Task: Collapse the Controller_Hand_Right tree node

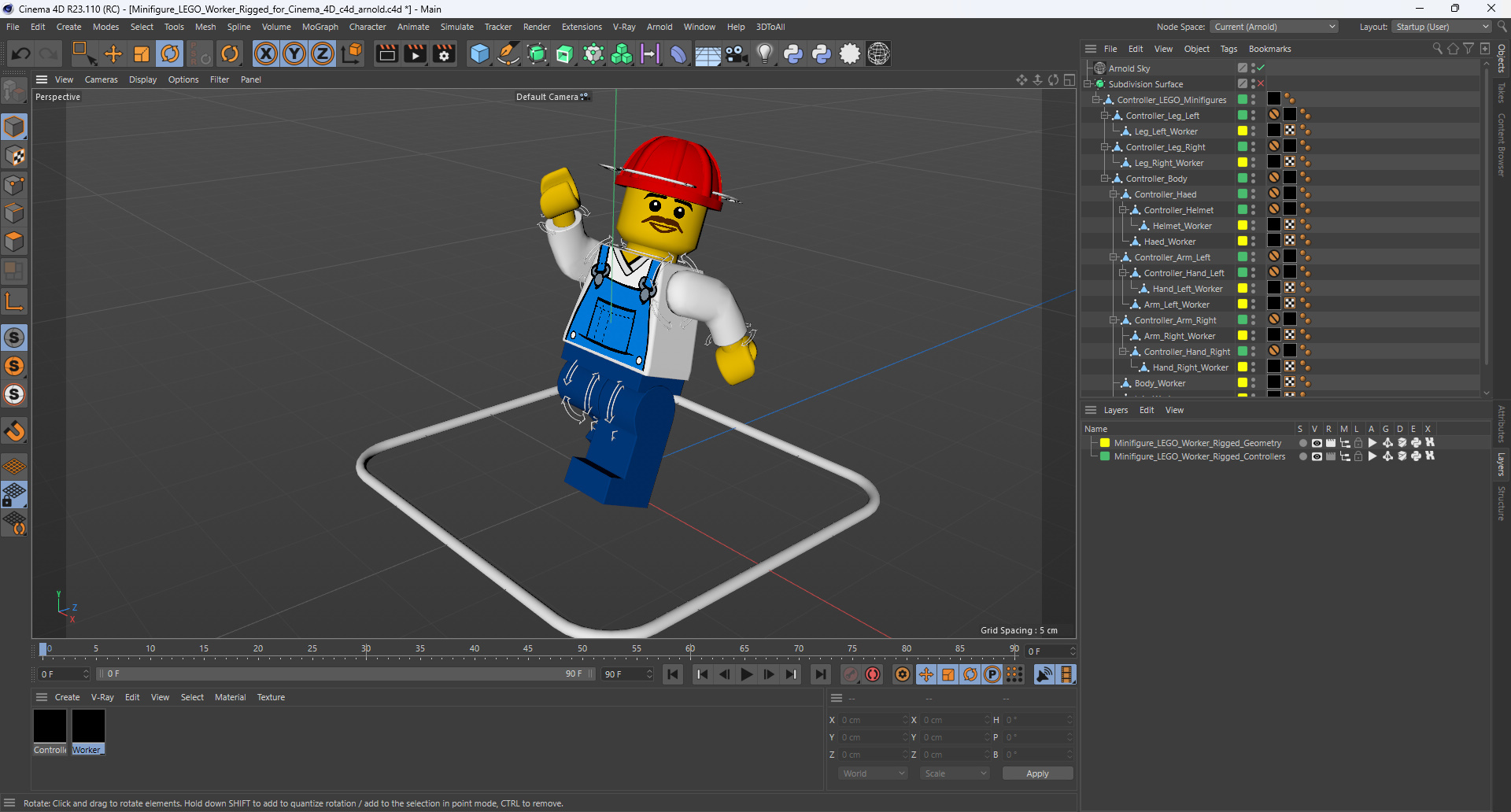Action: (x=1123, y=352)
